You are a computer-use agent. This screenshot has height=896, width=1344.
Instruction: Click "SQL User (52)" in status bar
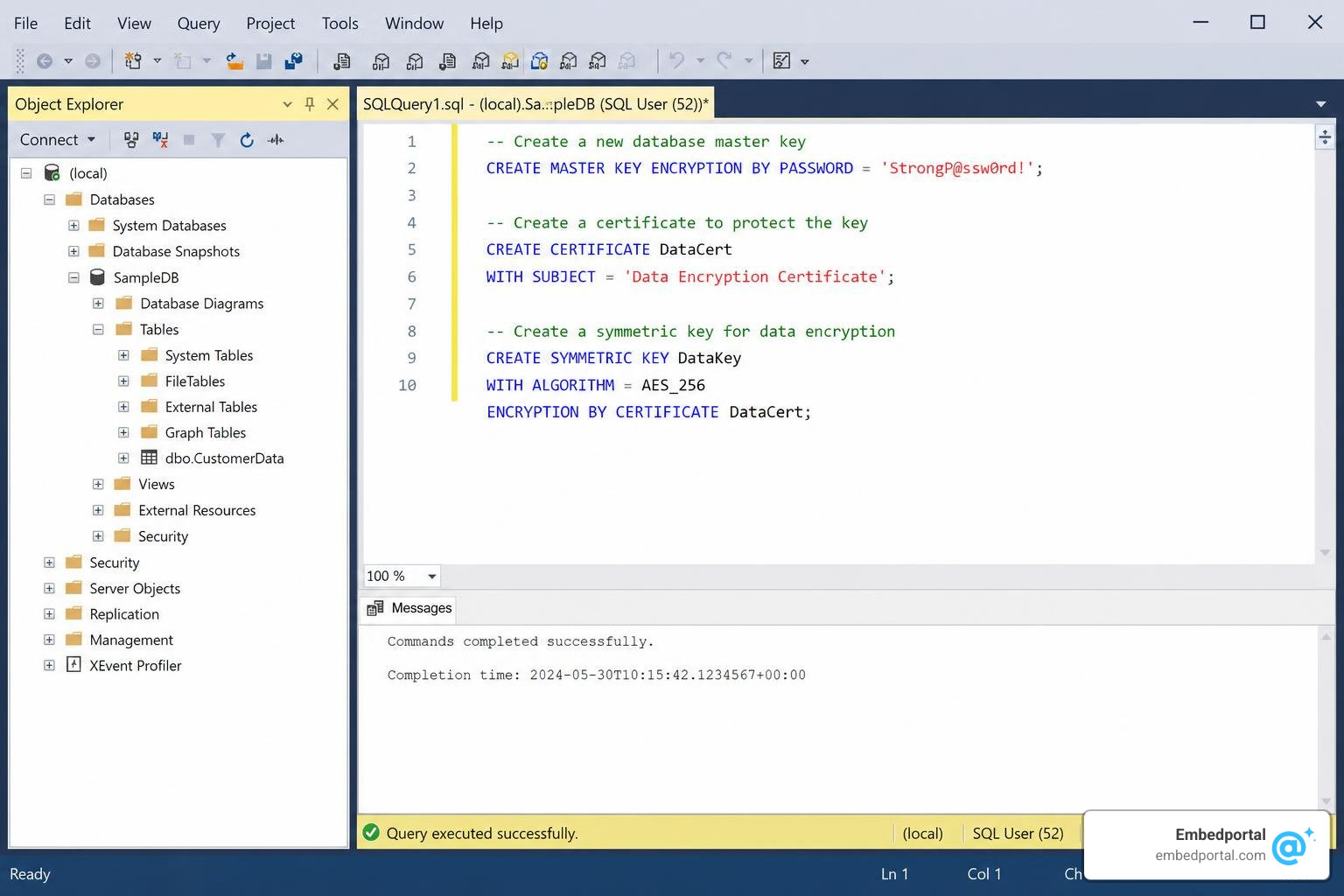(x=1018, y=833)
